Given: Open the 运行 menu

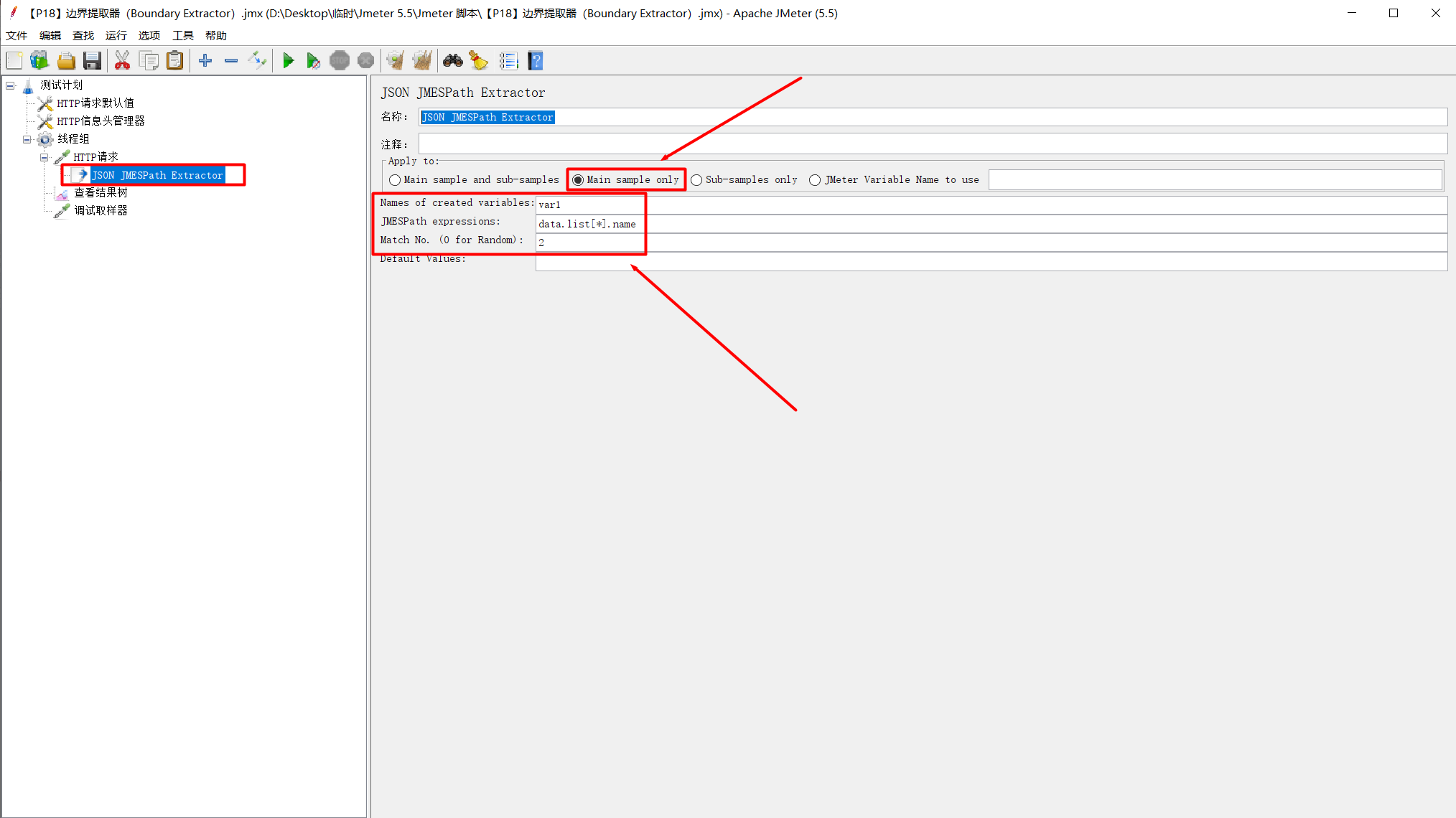Looking at the screenshot, I should pyautogui.click(x=116, y=35).
